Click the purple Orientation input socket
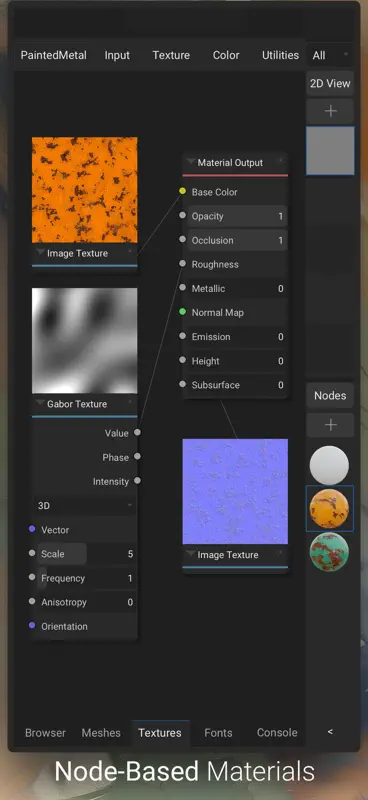 (x=32, y=626)
